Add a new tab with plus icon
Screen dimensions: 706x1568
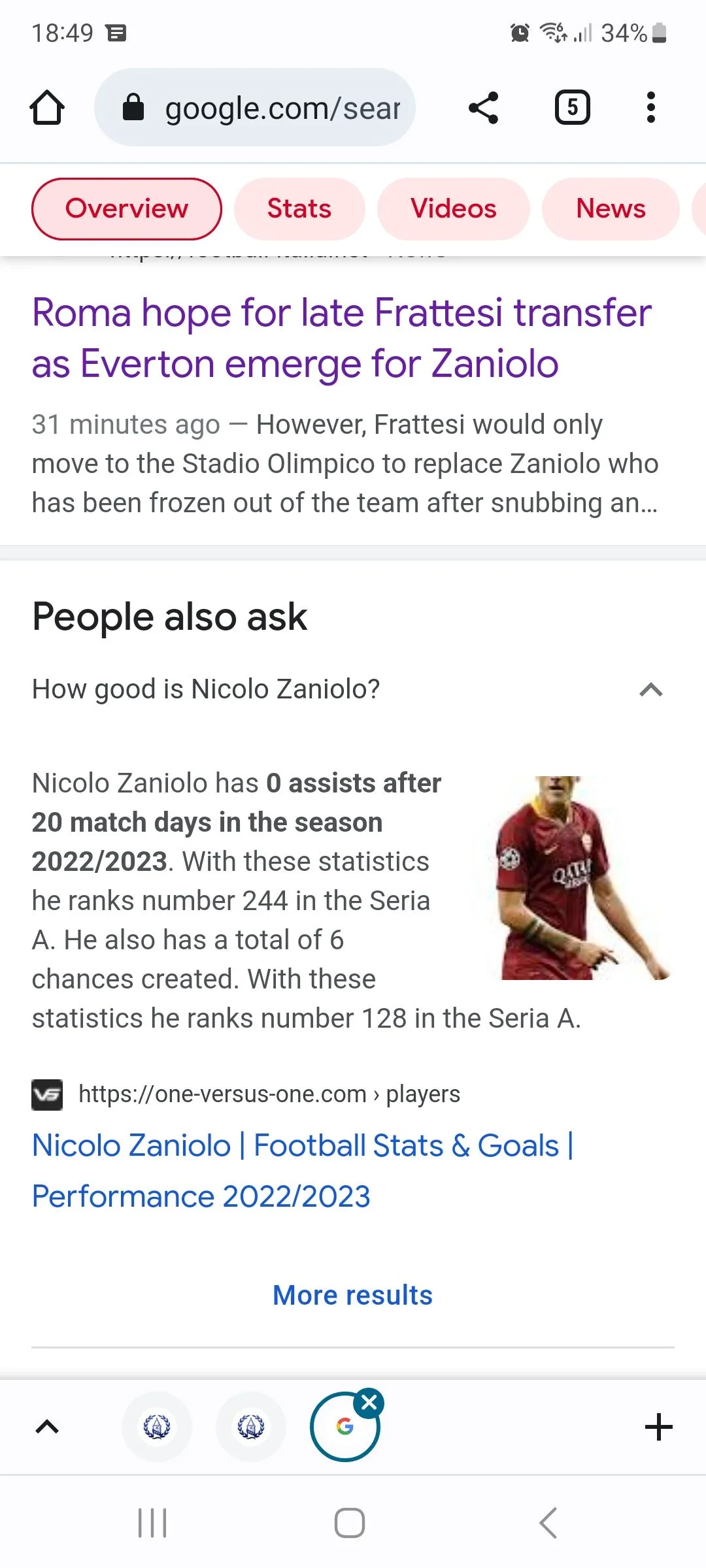tap(658, 1427)
